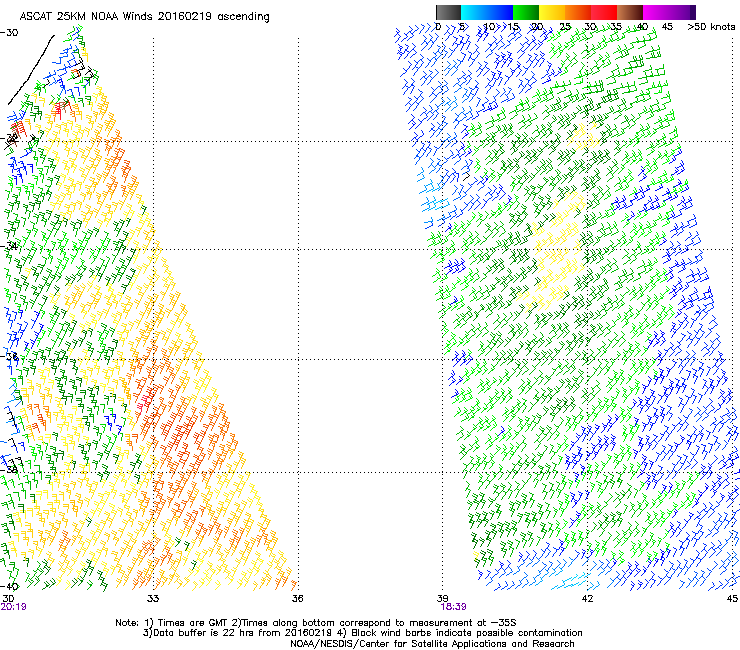Viewport: 740px width, 650px height.
Task: Click the '30' longitude label at the bottom left
Action: coord(8,599)
